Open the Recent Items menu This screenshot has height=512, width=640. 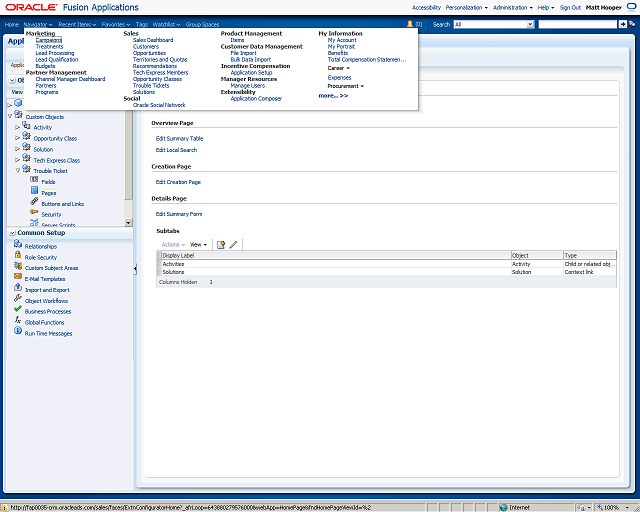click(77, 24)
